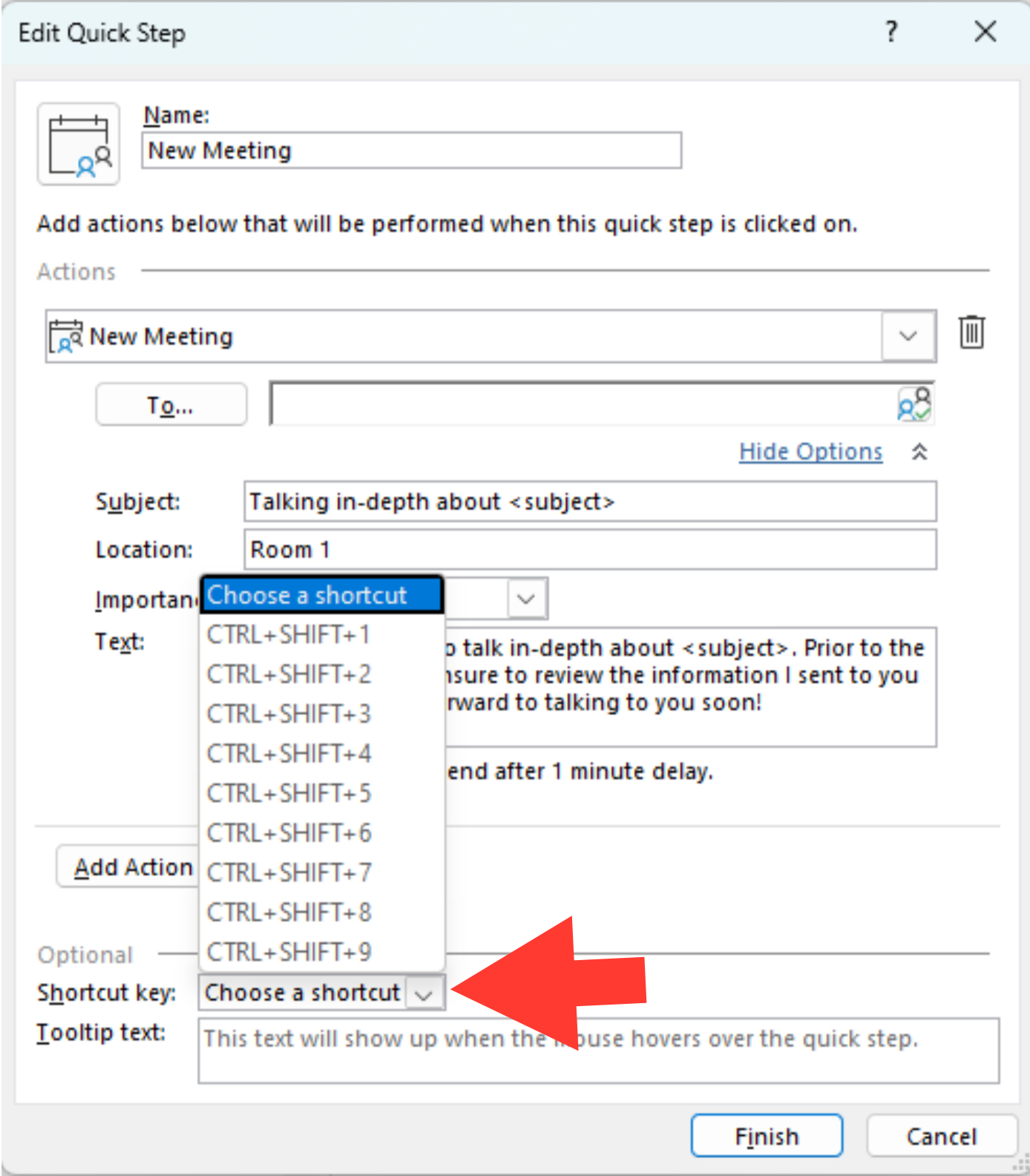Image resolution: width=1030 pixels, height=1176 pixels.
Task: Select CTRL+SHIFT+7 in shortcut list
Action: (322, 873)
